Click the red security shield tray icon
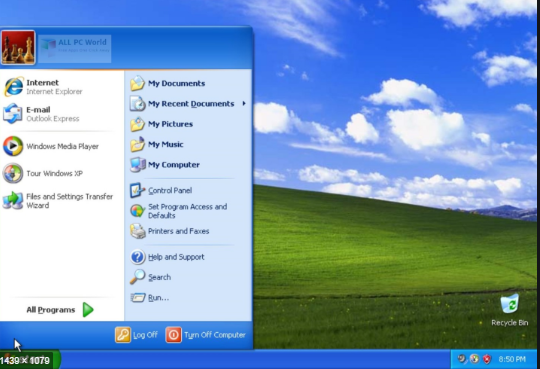The width and height of the screenshot is (540, 369). (x=487, y=359)
